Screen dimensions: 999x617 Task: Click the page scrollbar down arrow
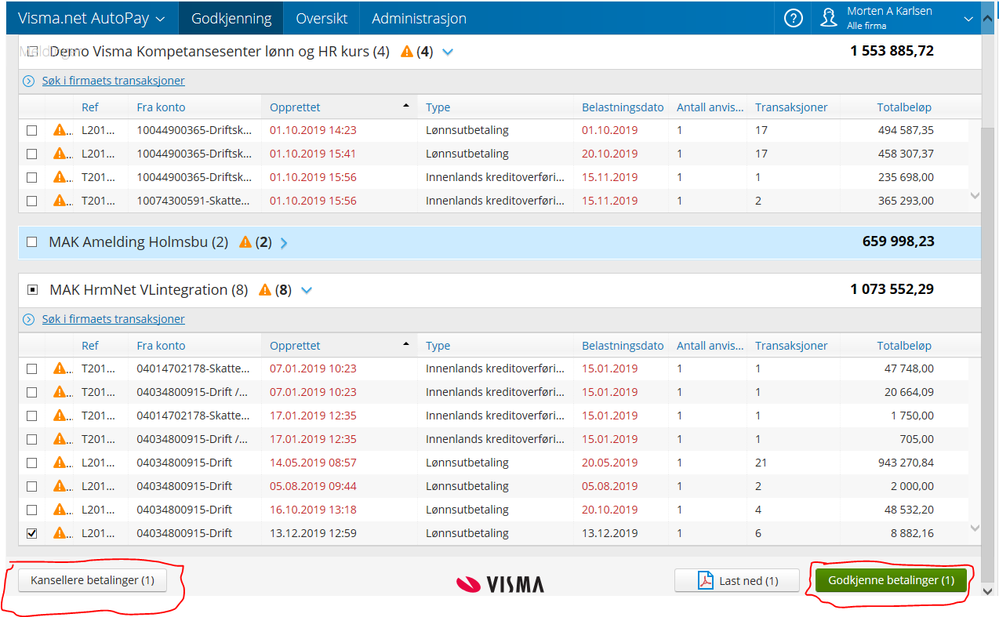(x=988, y=592)
